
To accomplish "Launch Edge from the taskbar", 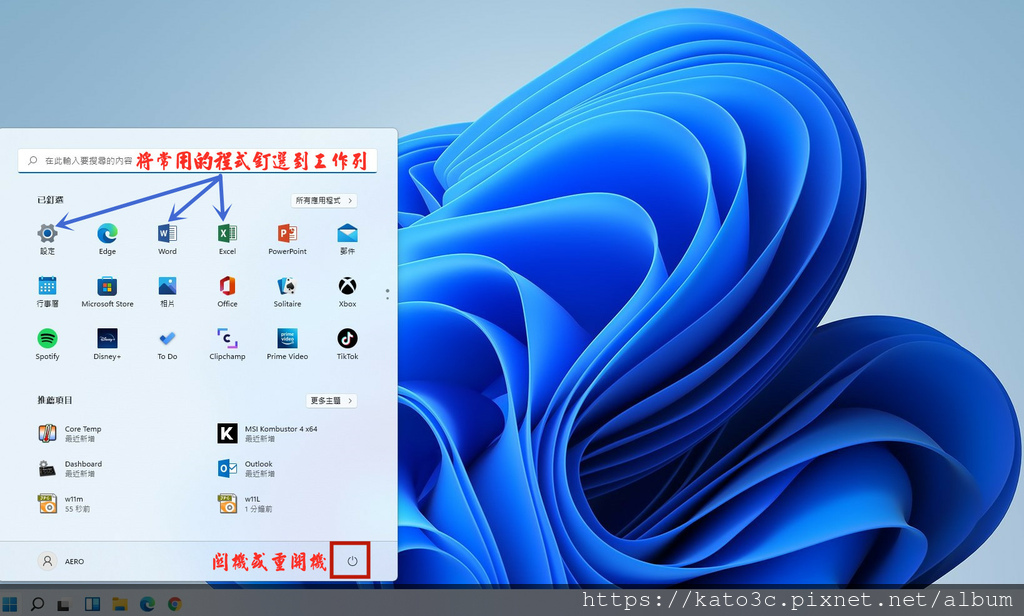I will [x=147, y=604].
